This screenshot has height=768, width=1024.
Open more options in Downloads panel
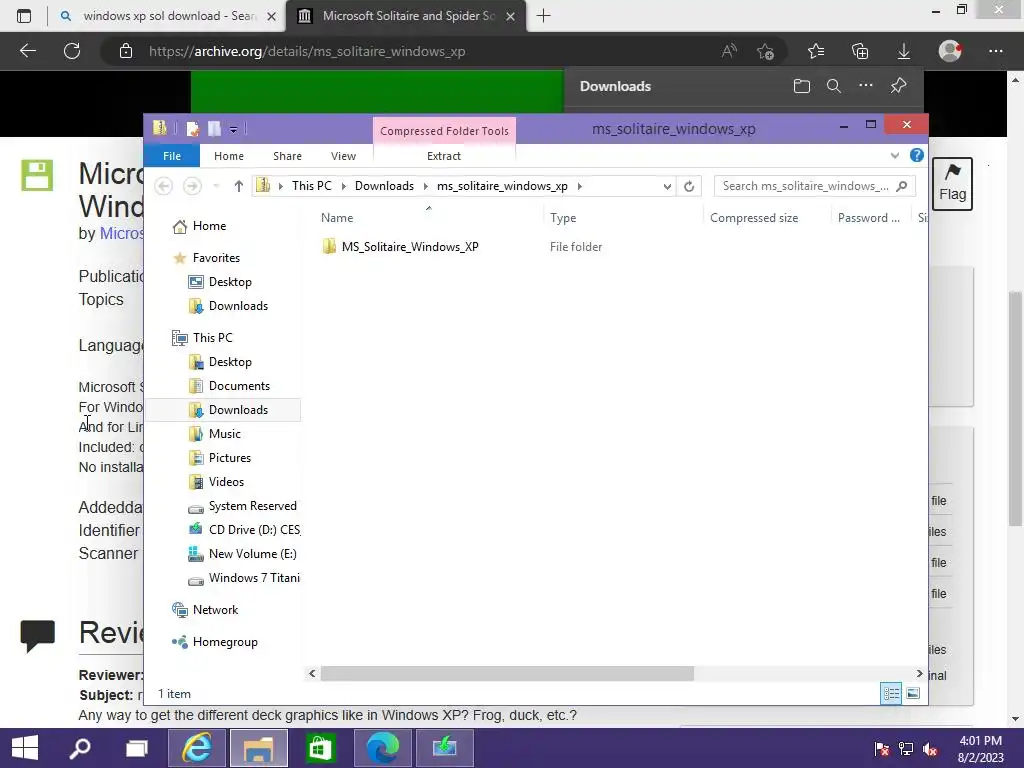pos(866,86)
